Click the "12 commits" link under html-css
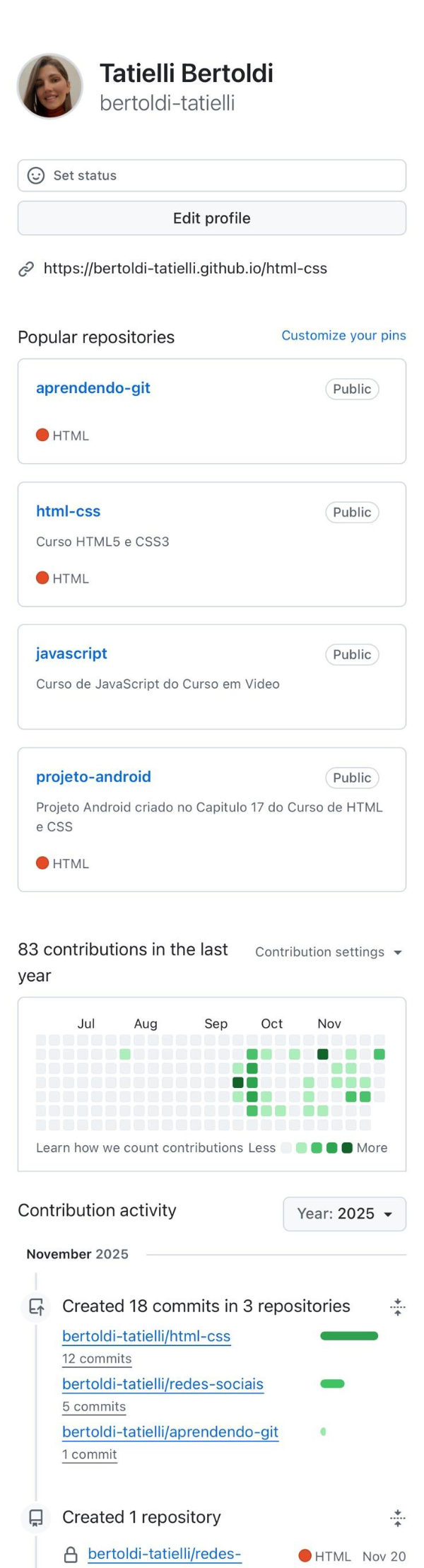The width and height of the screenshot is (424, 1568). pyautogui.click(x=97, y=1358)
